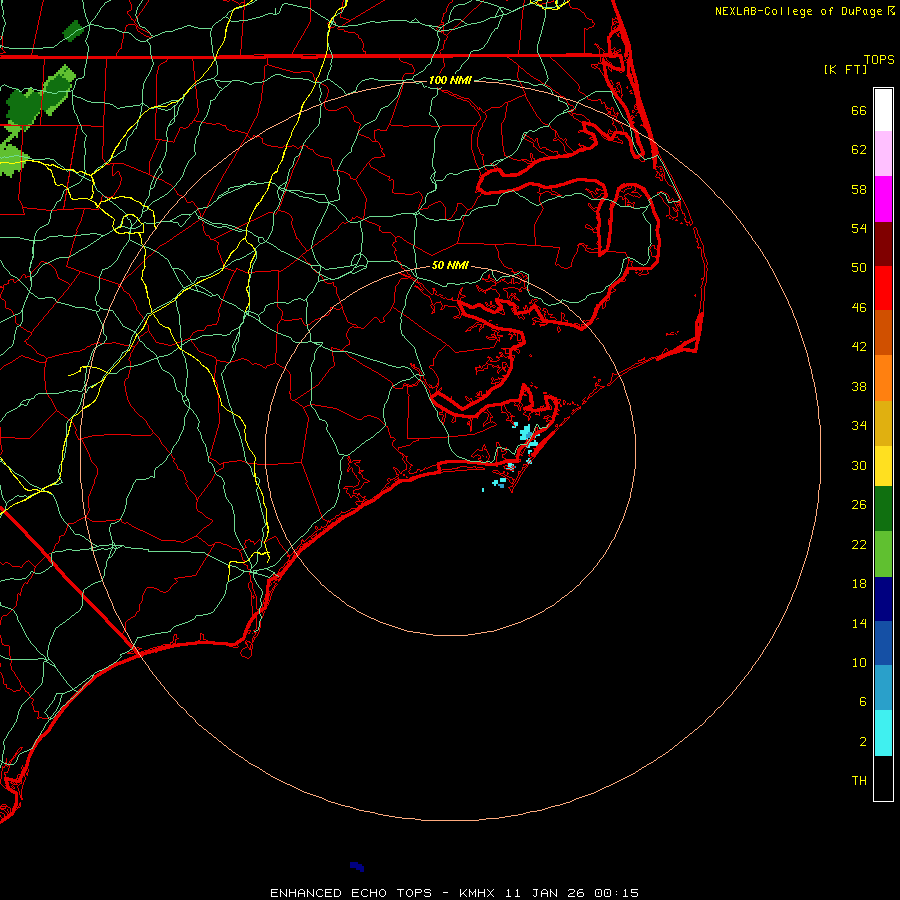Click the navy blue legend swatch

coord(883,599)
